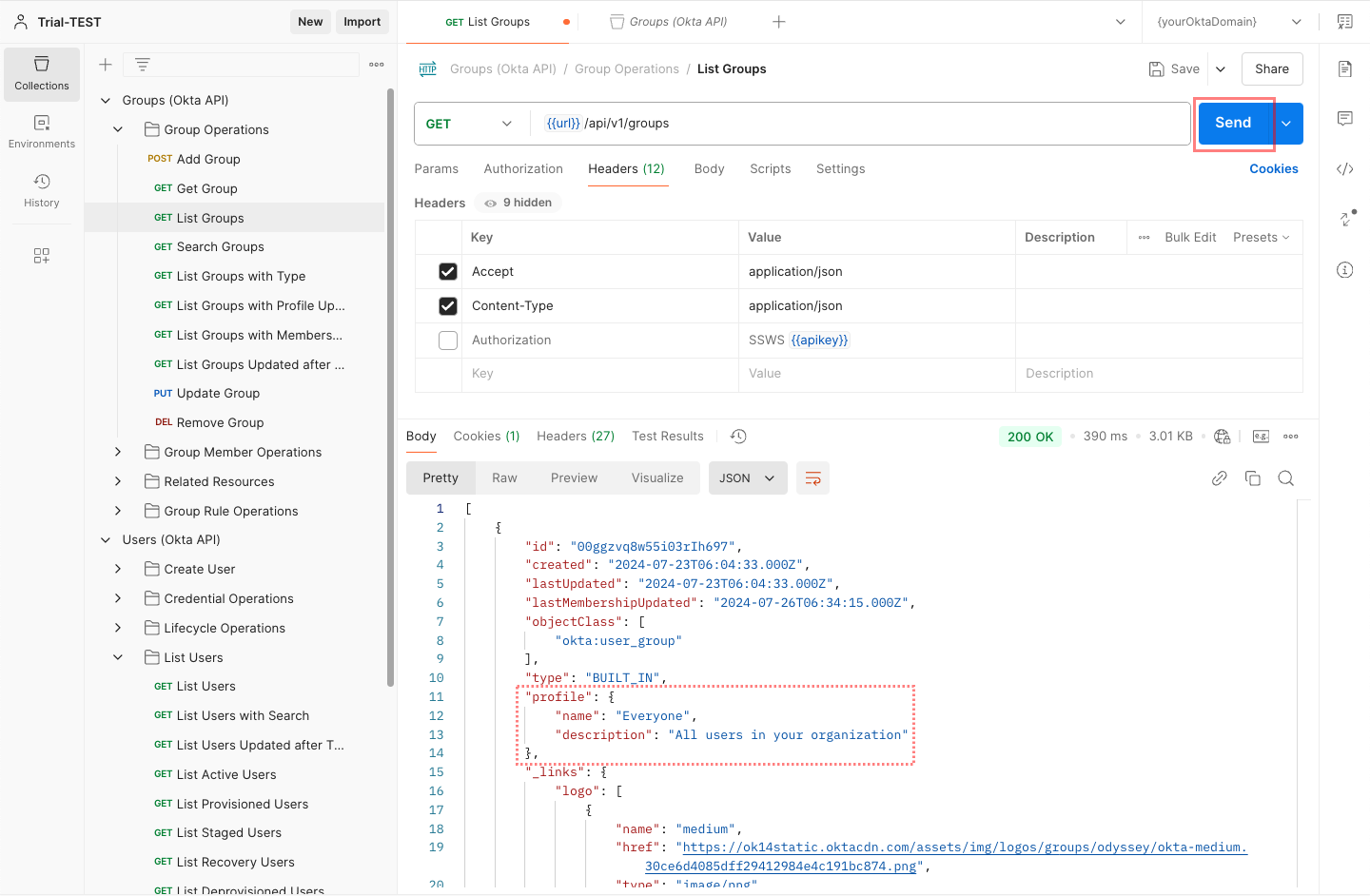Enable the Authorization header checkbox
This screenshot has height=896, width=1370.
pyautogui.click(x=448, y=341)
